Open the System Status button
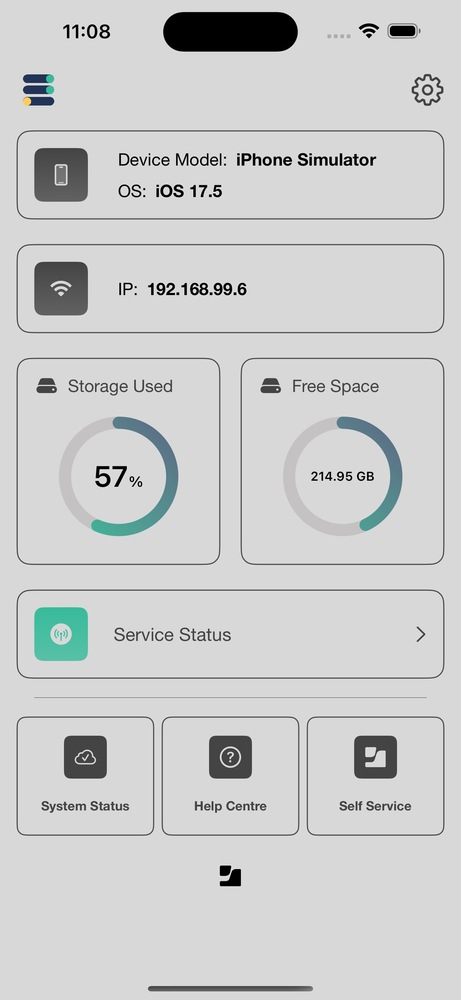The width and height of the screenshot is (461, 1000). tap(85, 776)
